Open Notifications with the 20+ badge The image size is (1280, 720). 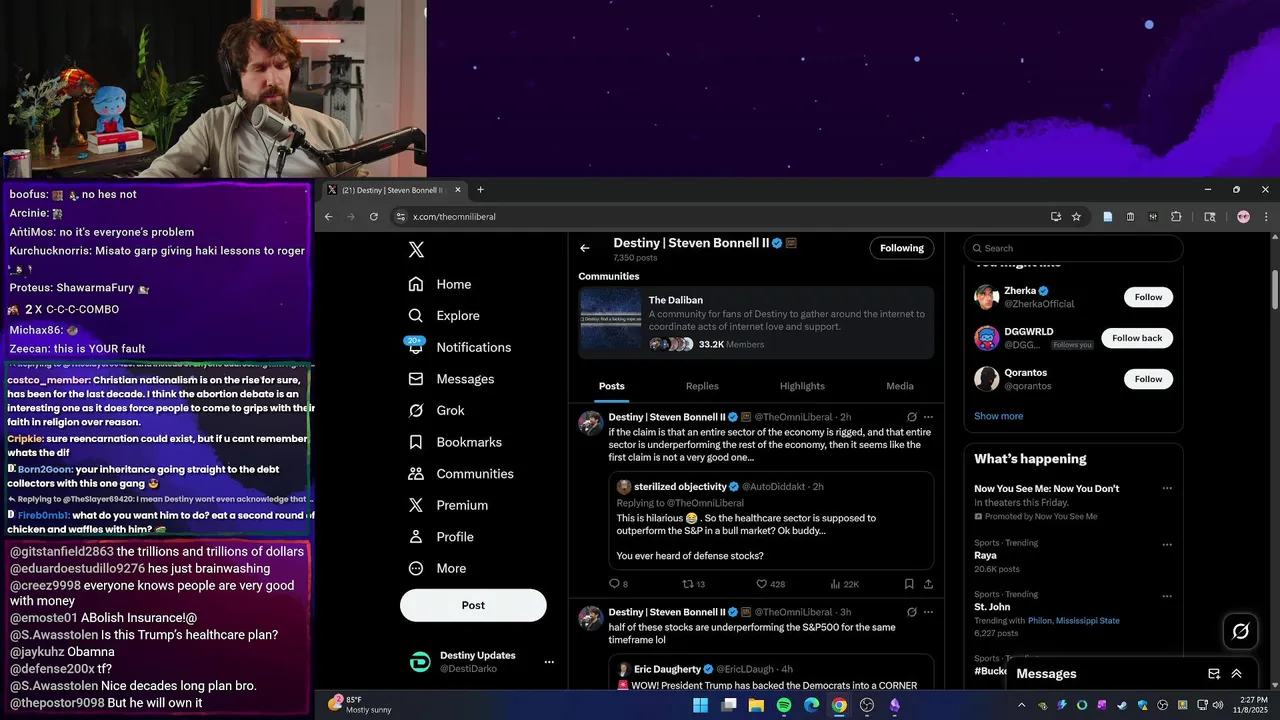coord(460,347)
